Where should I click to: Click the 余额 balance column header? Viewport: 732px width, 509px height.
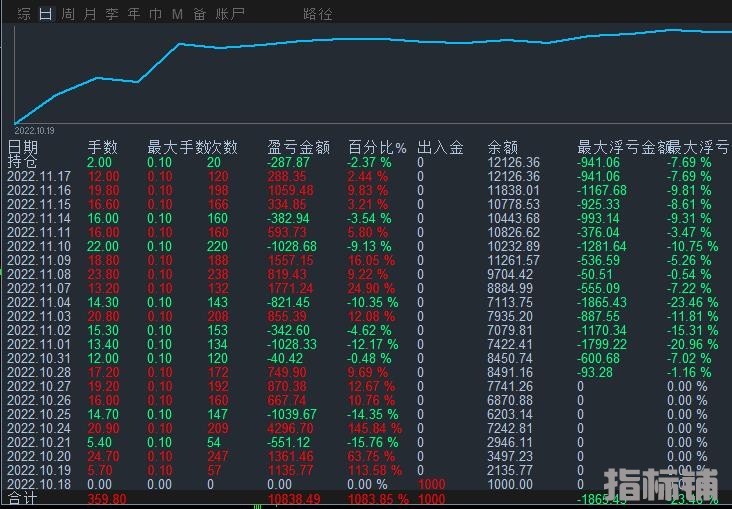[503, 147]
